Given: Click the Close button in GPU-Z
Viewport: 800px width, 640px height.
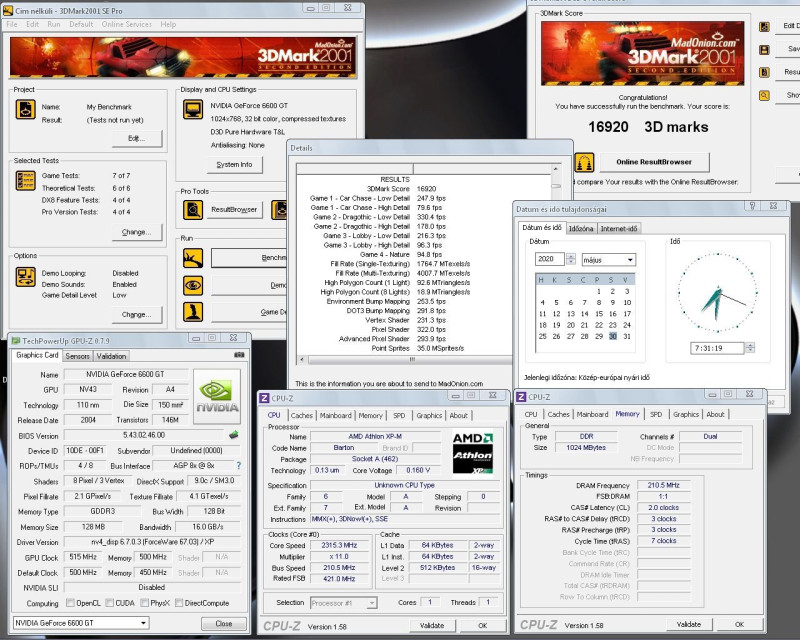Looking at the screenshot, I should pyautogui.click(x=223, y=623).
